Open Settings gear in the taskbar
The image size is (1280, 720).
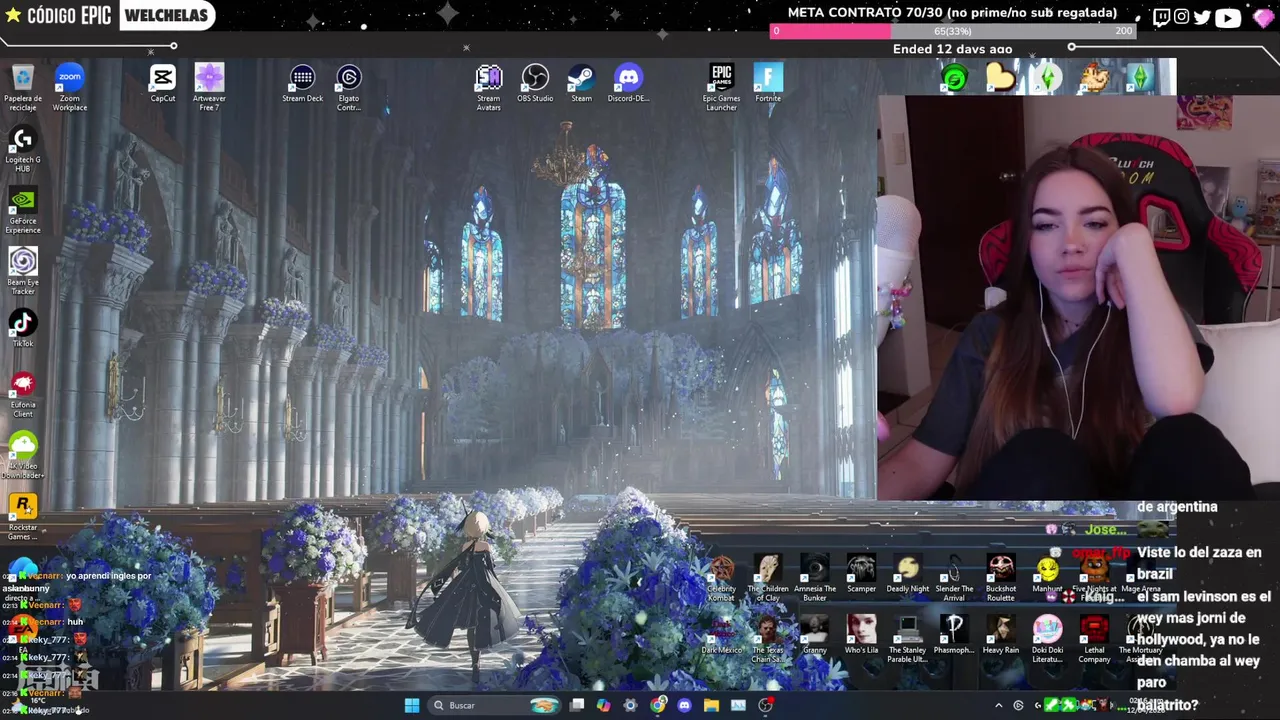coord(630,705)
